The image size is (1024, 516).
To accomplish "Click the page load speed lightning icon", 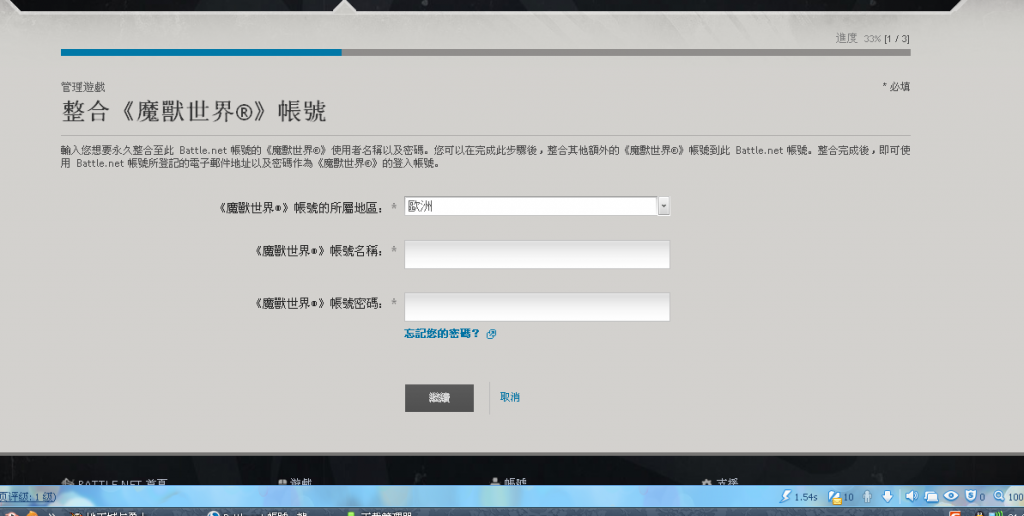I will [x=785, y=496].
